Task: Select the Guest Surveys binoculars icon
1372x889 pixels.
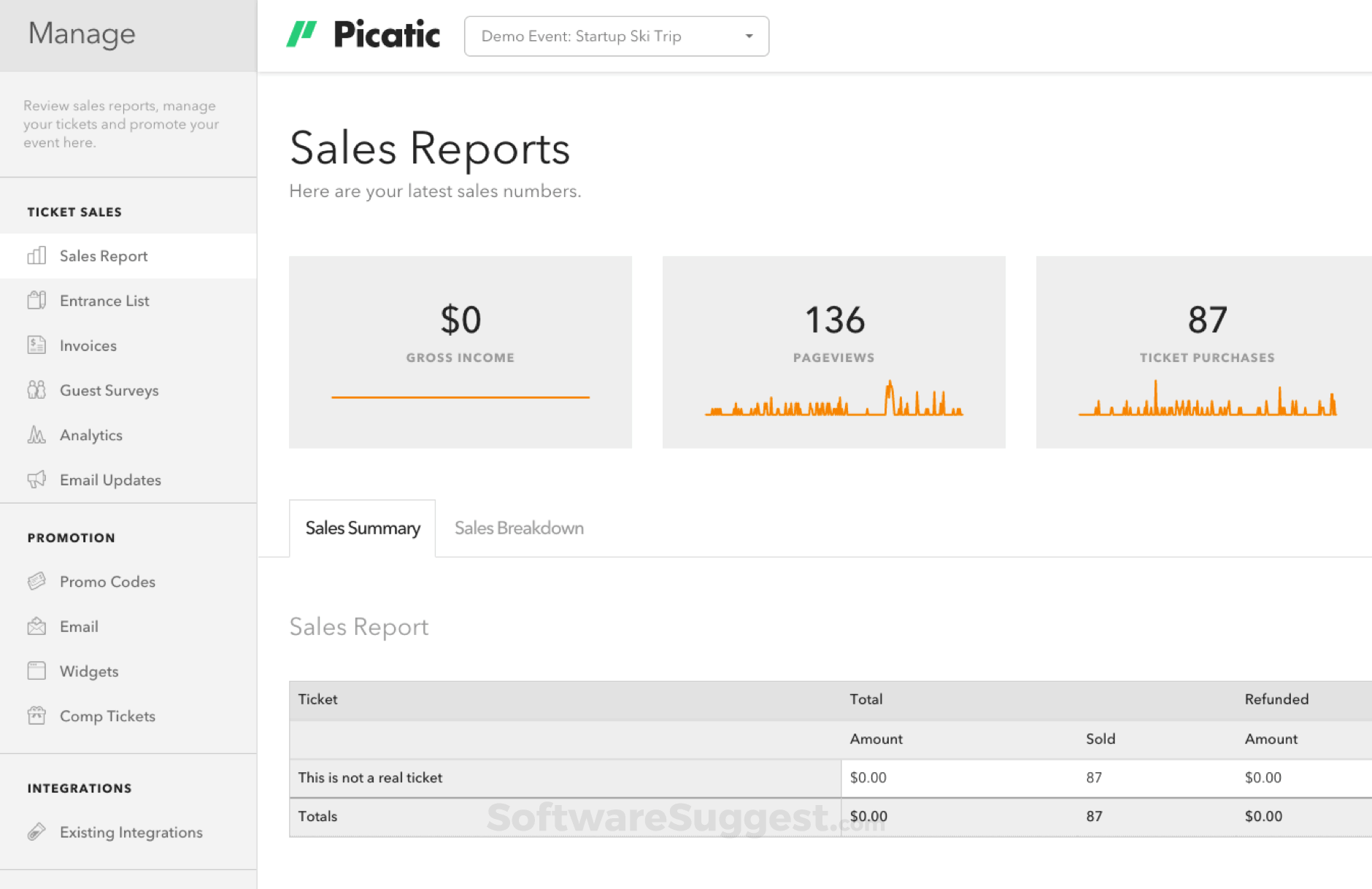Action: tap(36, 390)
